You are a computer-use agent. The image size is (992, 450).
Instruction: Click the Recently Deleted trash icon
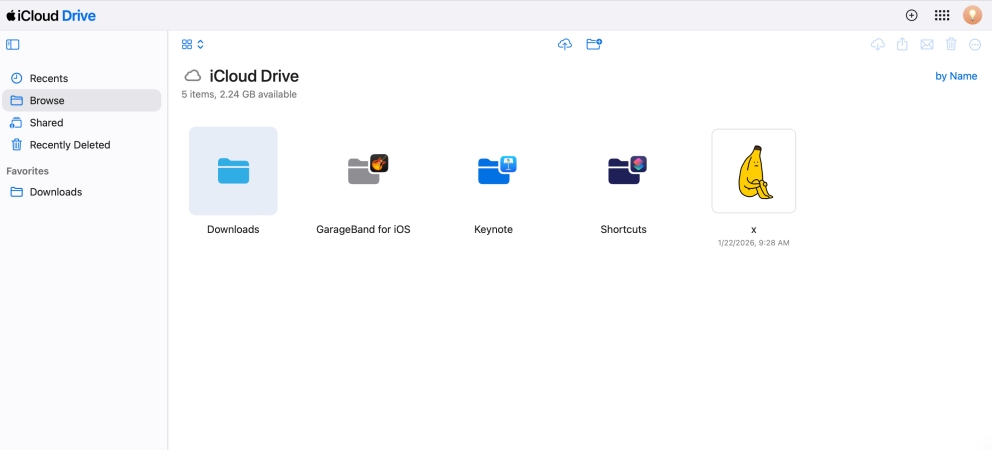tap(16, 145)
